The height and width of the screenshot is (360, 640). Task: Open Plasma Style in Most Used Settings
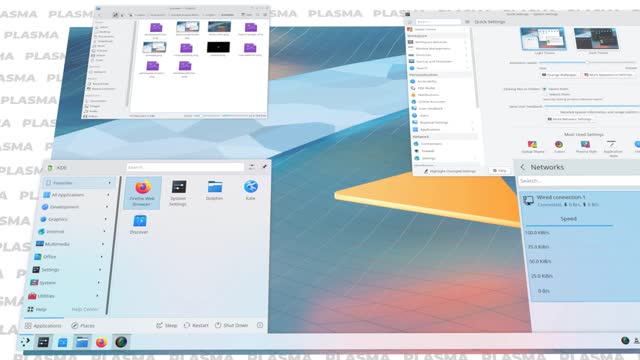[x=586, y=147]
